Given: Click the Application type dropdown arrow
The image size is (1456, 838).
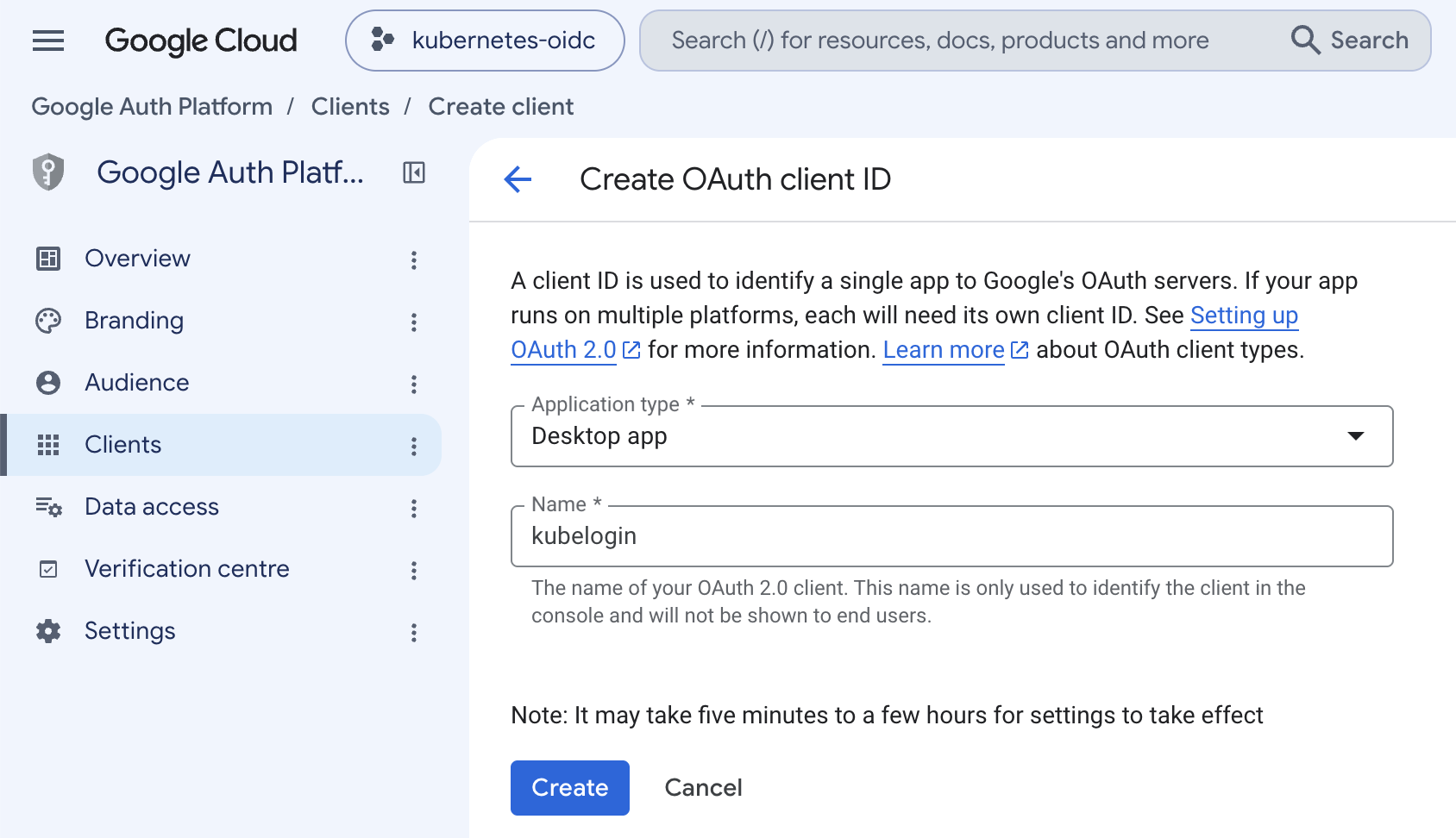Looking at the screenshot, I should 1356,436.
